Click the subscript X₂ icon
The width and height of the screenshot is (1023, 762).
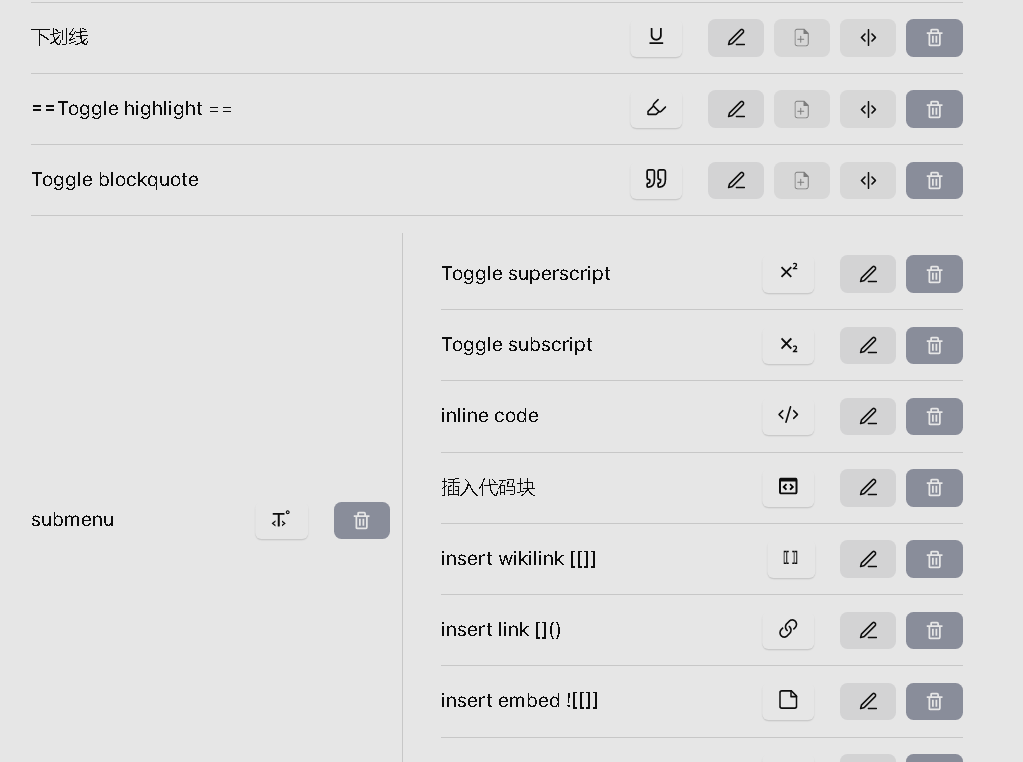pos(788,345)
